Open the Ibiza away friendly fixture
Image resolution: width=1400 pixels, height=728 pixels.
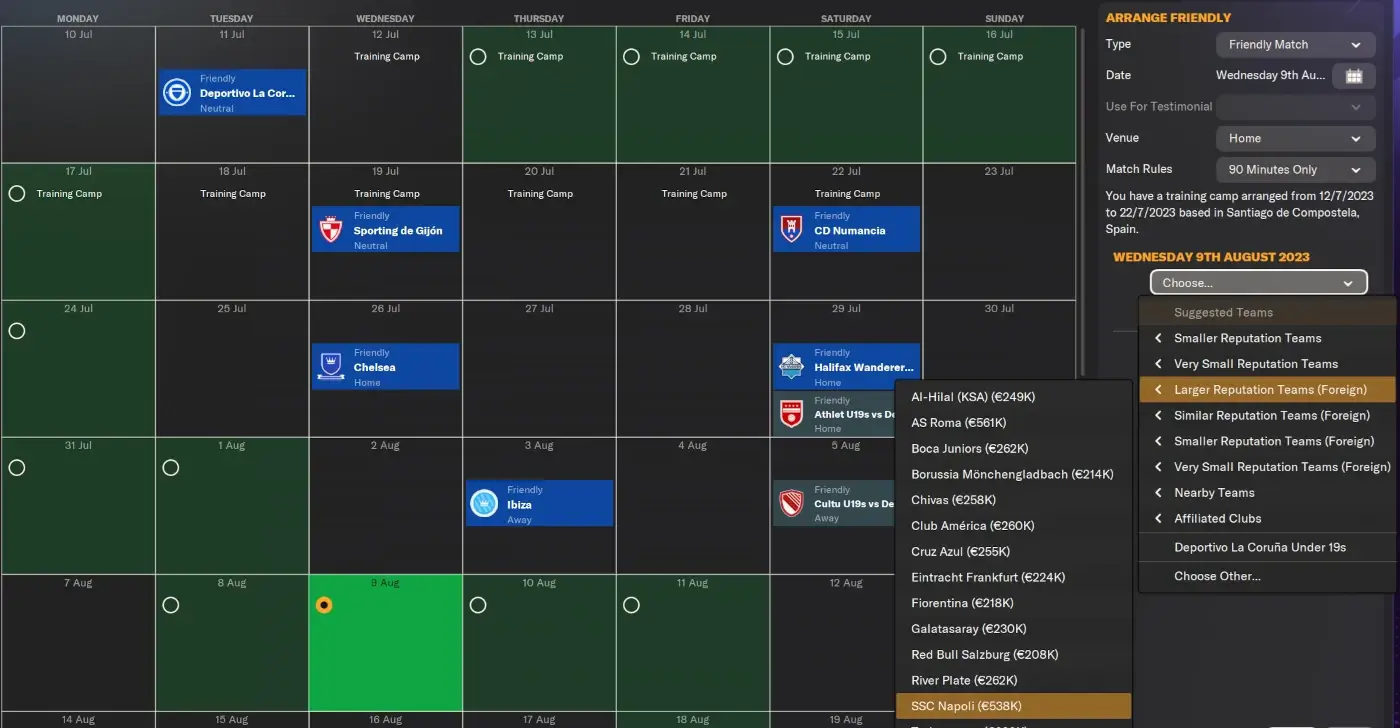pos(539,504)
